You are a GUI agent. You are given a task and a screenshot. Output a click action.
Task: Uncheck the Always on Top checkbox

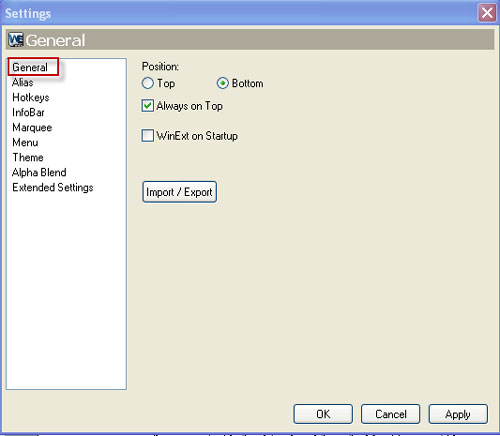[148, 106]
